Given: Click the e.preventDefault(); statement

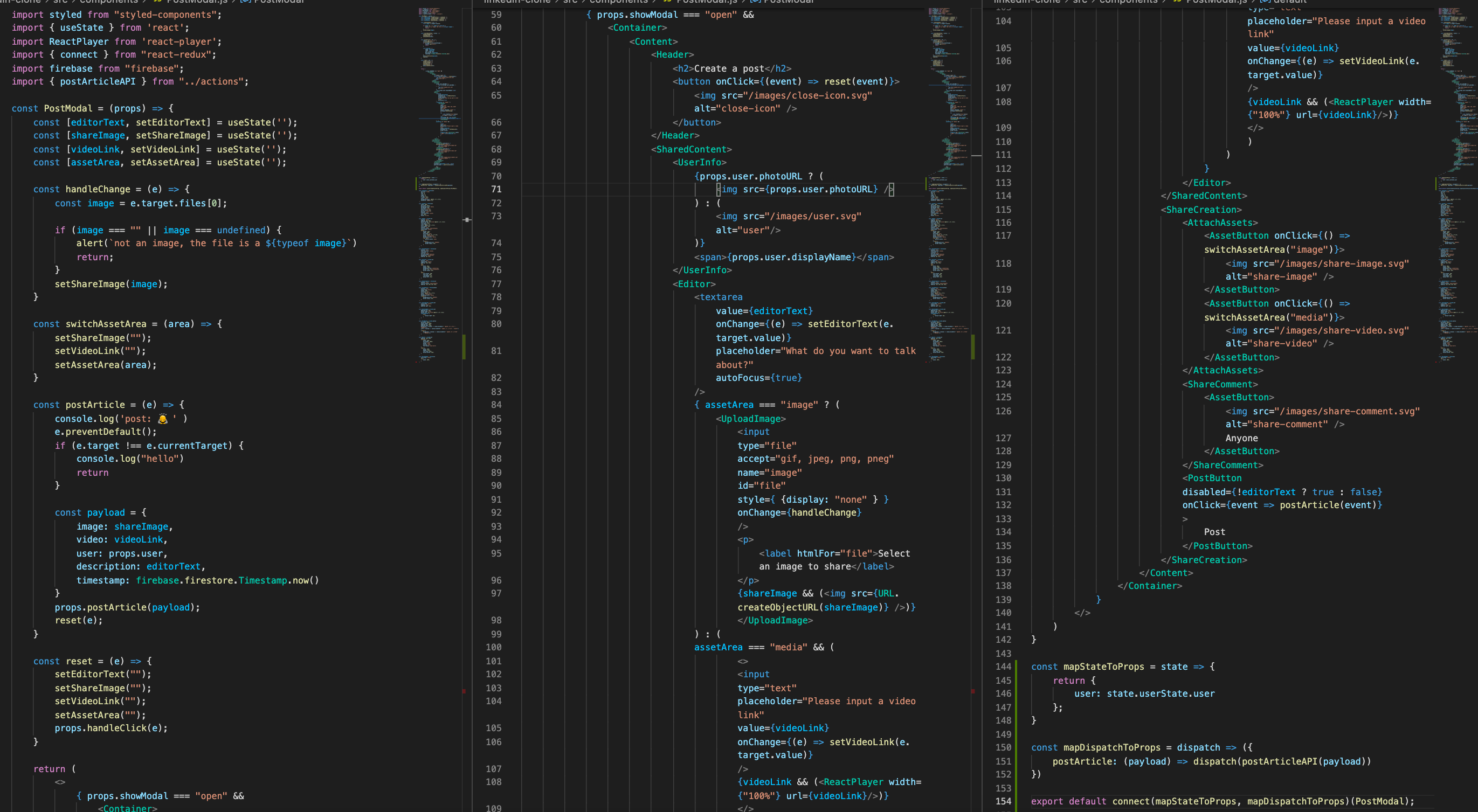Looking at the screenshot, I should (x=106, y=432).
